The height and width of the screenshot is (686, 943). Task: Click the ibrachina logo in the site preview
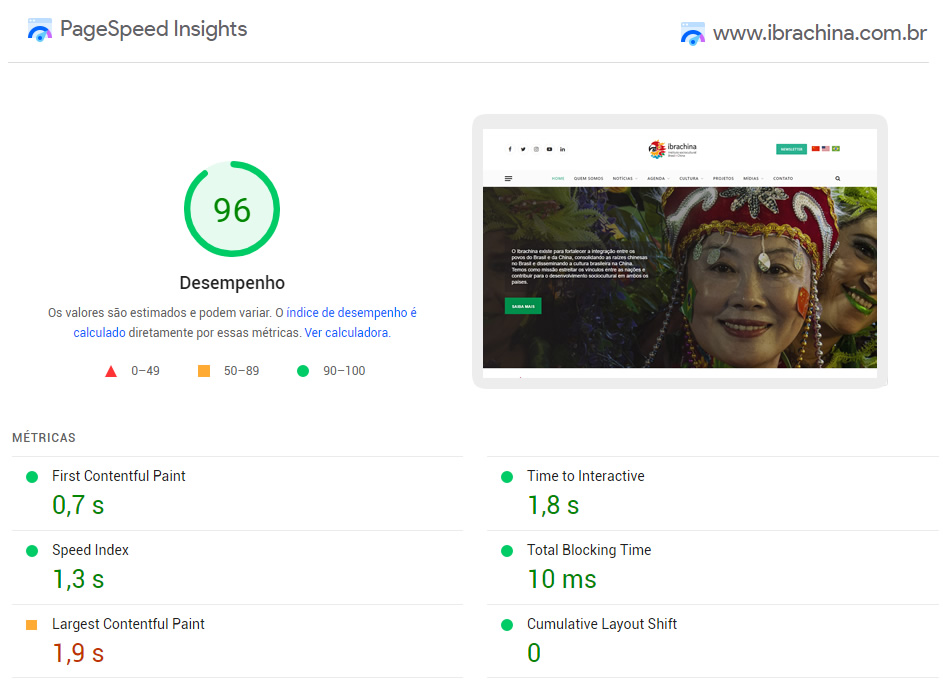pos(672,149)
